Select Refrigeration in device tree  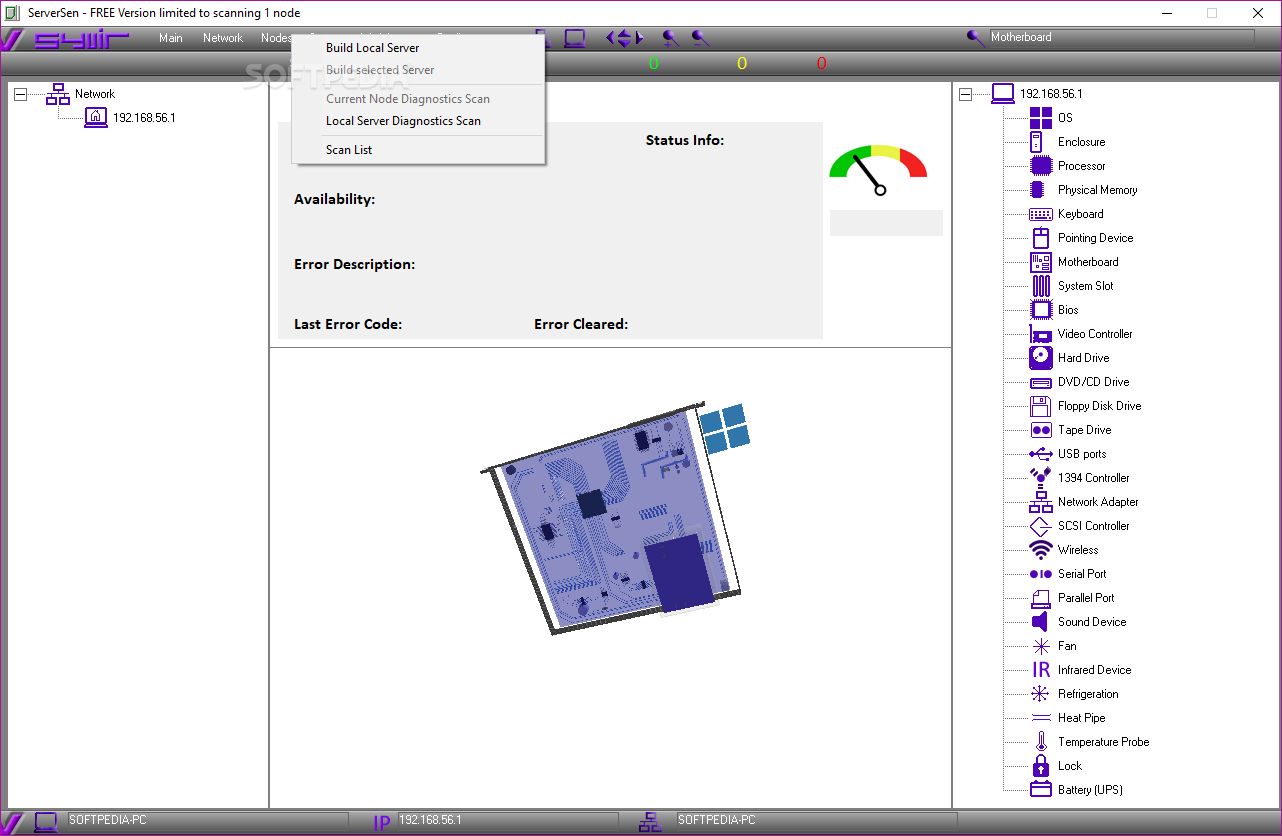(1088, 694)
